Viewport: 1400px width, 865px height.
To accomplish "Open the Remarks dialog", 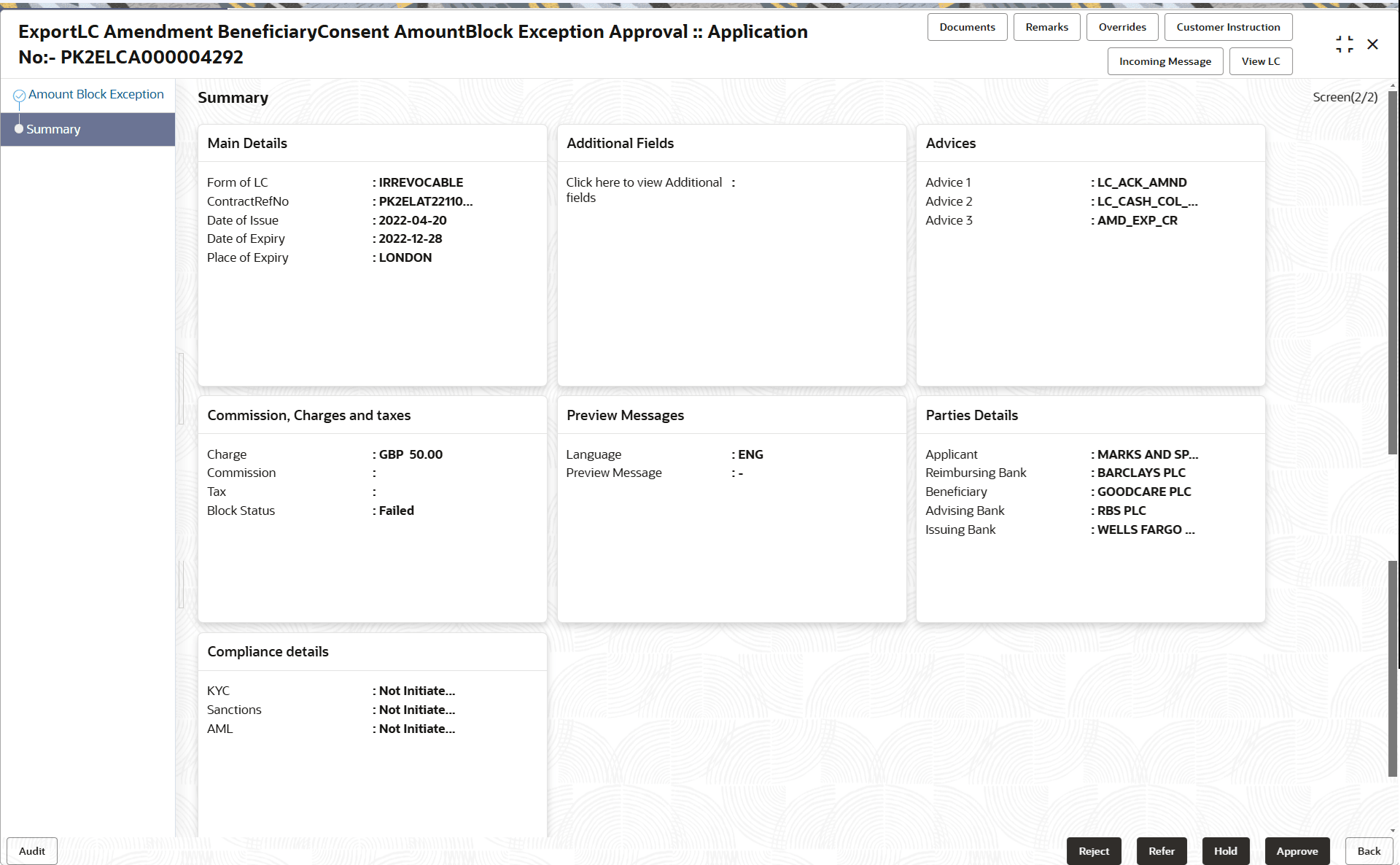I will [1046, 26].
